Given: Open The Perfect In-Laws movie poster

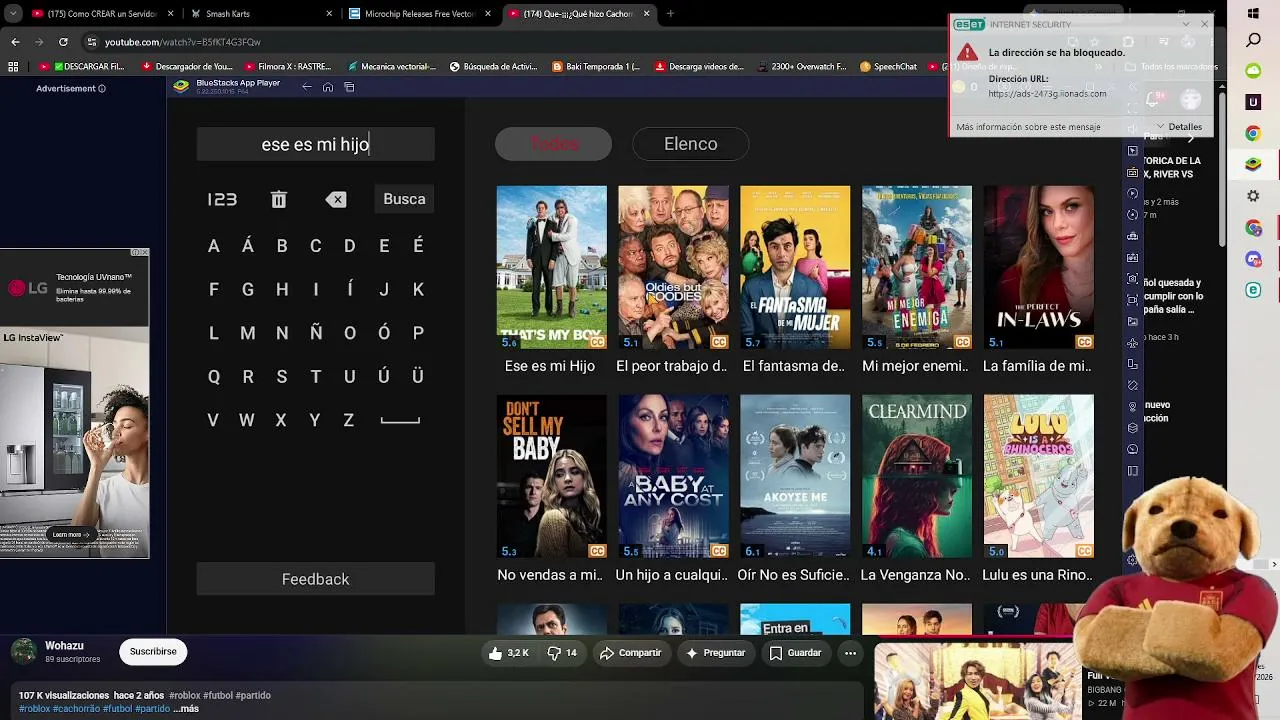Looking at the screenshot, I should click(1039, 267).
